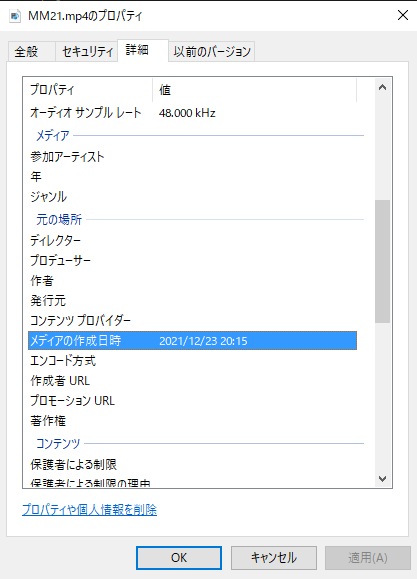Click the vertical scrollbar thumb

[x=383, y=261]
